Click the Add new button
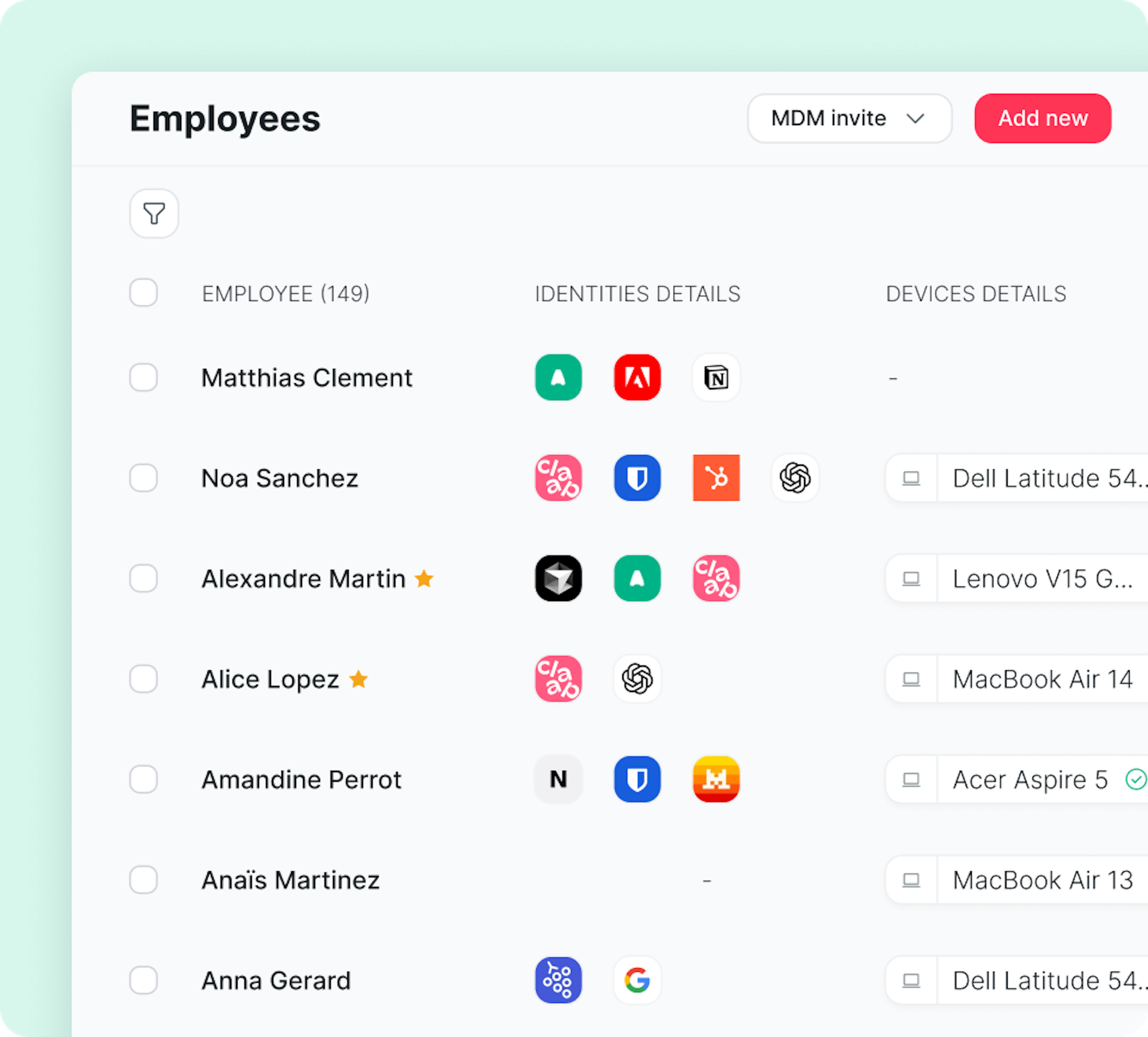Viewport: 1148px width, 1037px height. [x=1042, y=118]
